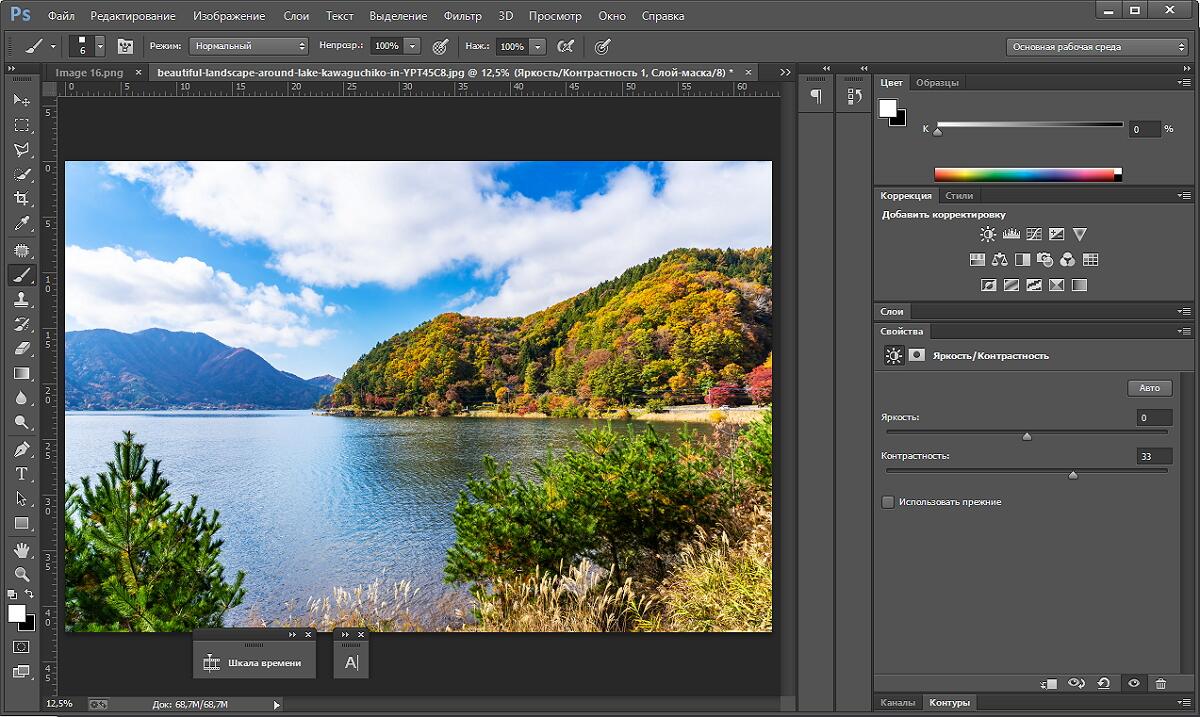This screenshot has width=1200, height=717.
Task: Open the Фильтр menu
Action: point(462,16)
